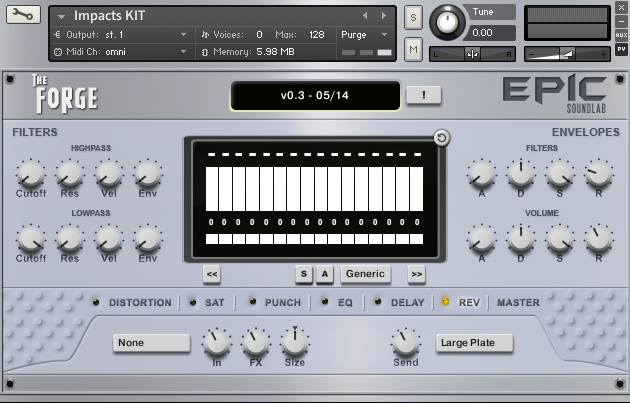The width and height of the screenshot is (630, 403).
Task: Click the Lowpass Cutoff knob
Action: pyautogui.click(x=31, y=239)
